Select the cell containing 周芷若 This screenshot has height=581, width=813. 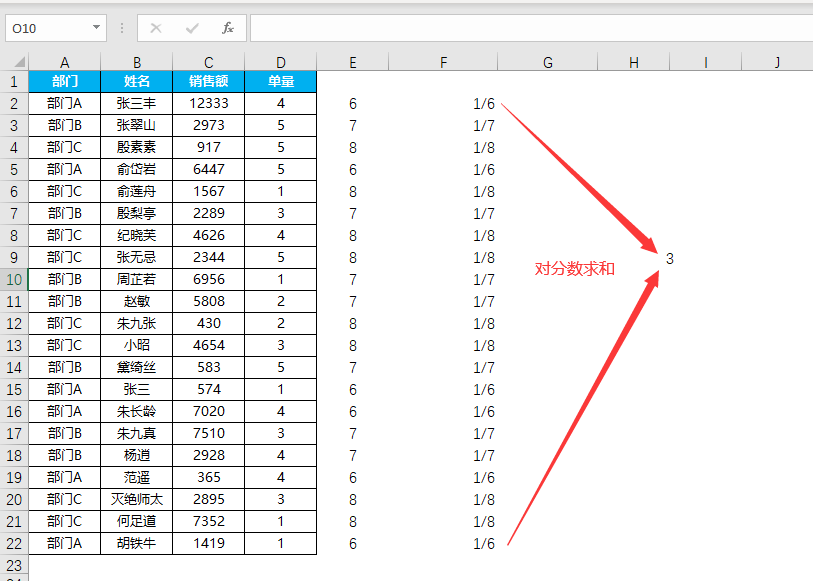point(136,279)
